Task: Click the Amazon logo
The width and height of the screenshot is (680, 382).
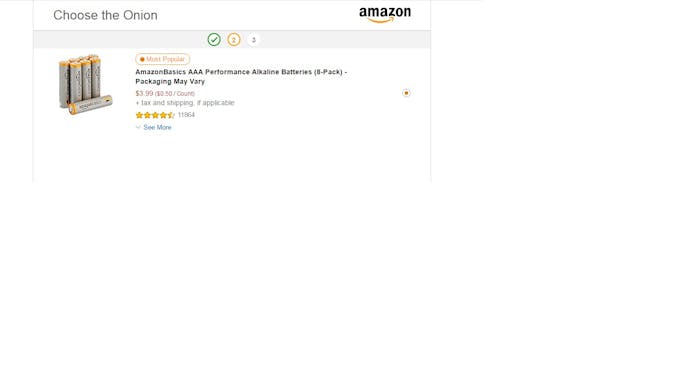Action: click(x=385, y=15)
